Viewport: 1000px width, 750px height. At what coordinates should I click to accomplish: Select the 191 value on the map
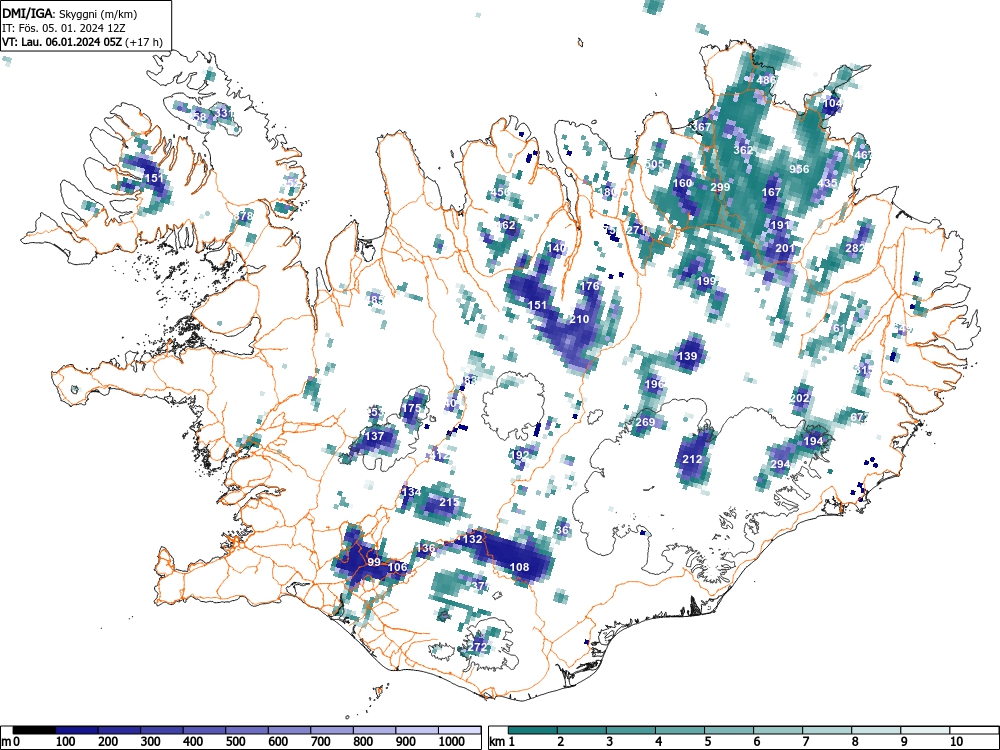pyautogui.click(x=780, y=225)
